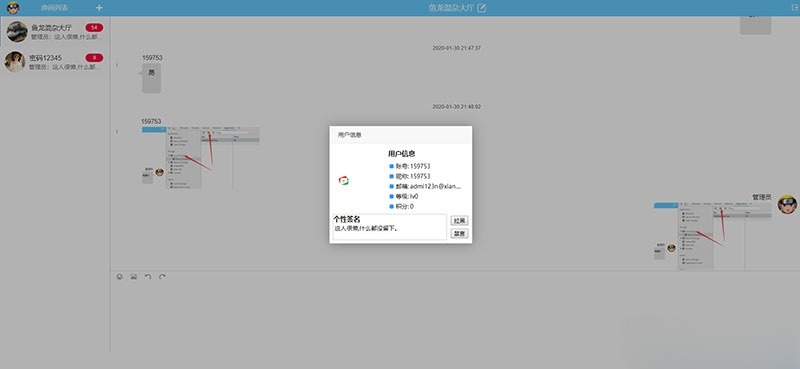Send a picture with the image icon
The image size is (800, 369).
coord(134,277)
